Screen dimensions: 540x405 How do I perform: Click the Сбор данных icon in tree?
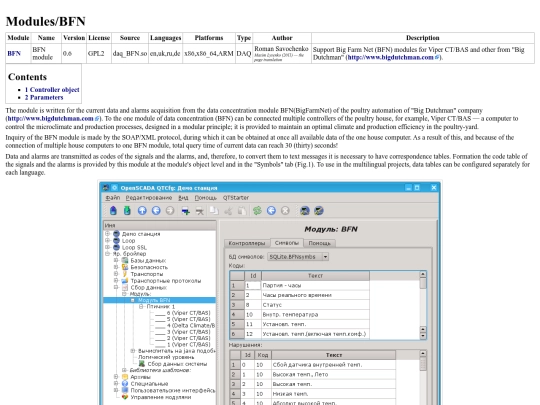coord(125,287)
